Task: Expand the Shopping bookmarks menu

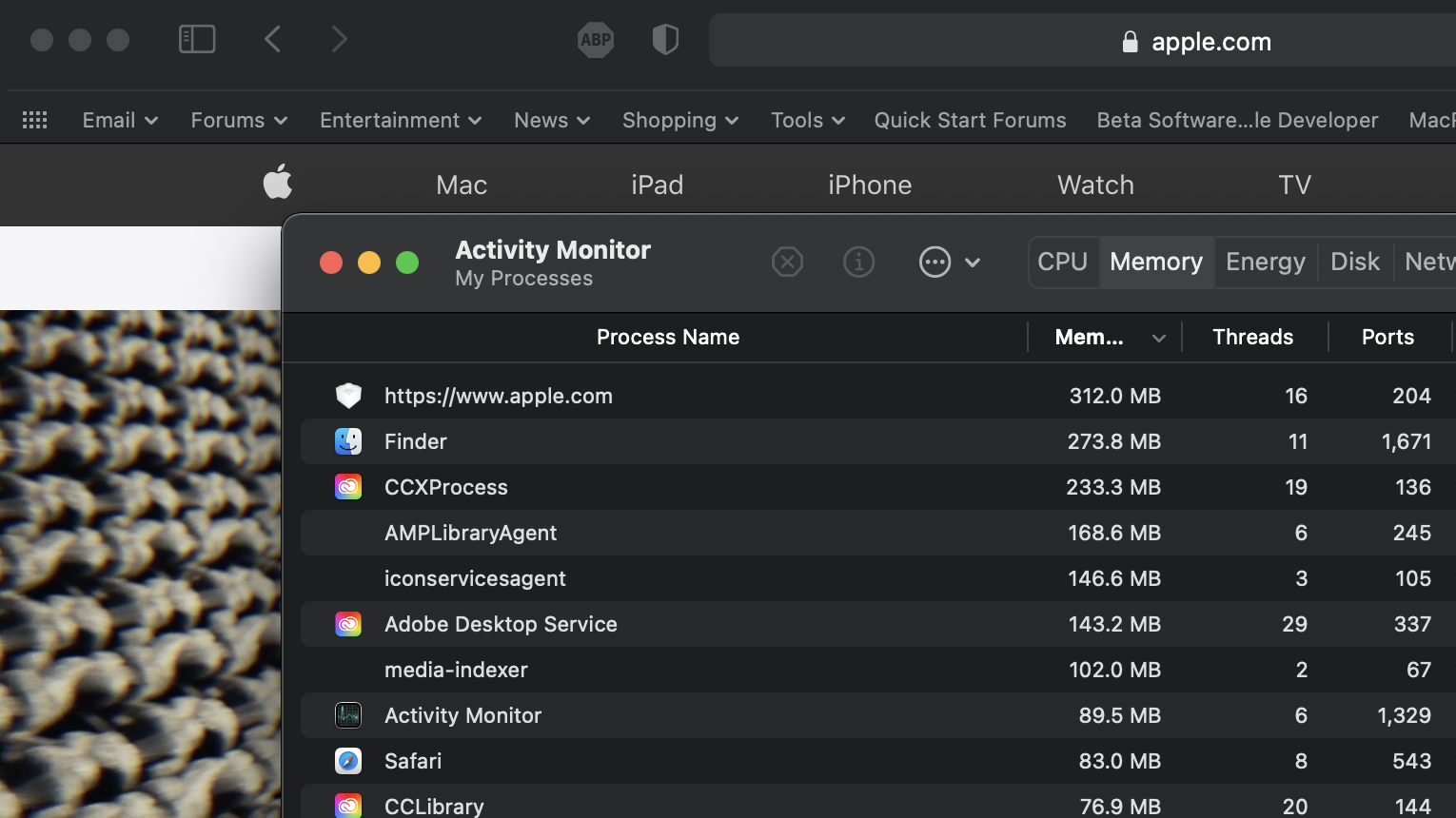Action: click(x=680, y=120)
